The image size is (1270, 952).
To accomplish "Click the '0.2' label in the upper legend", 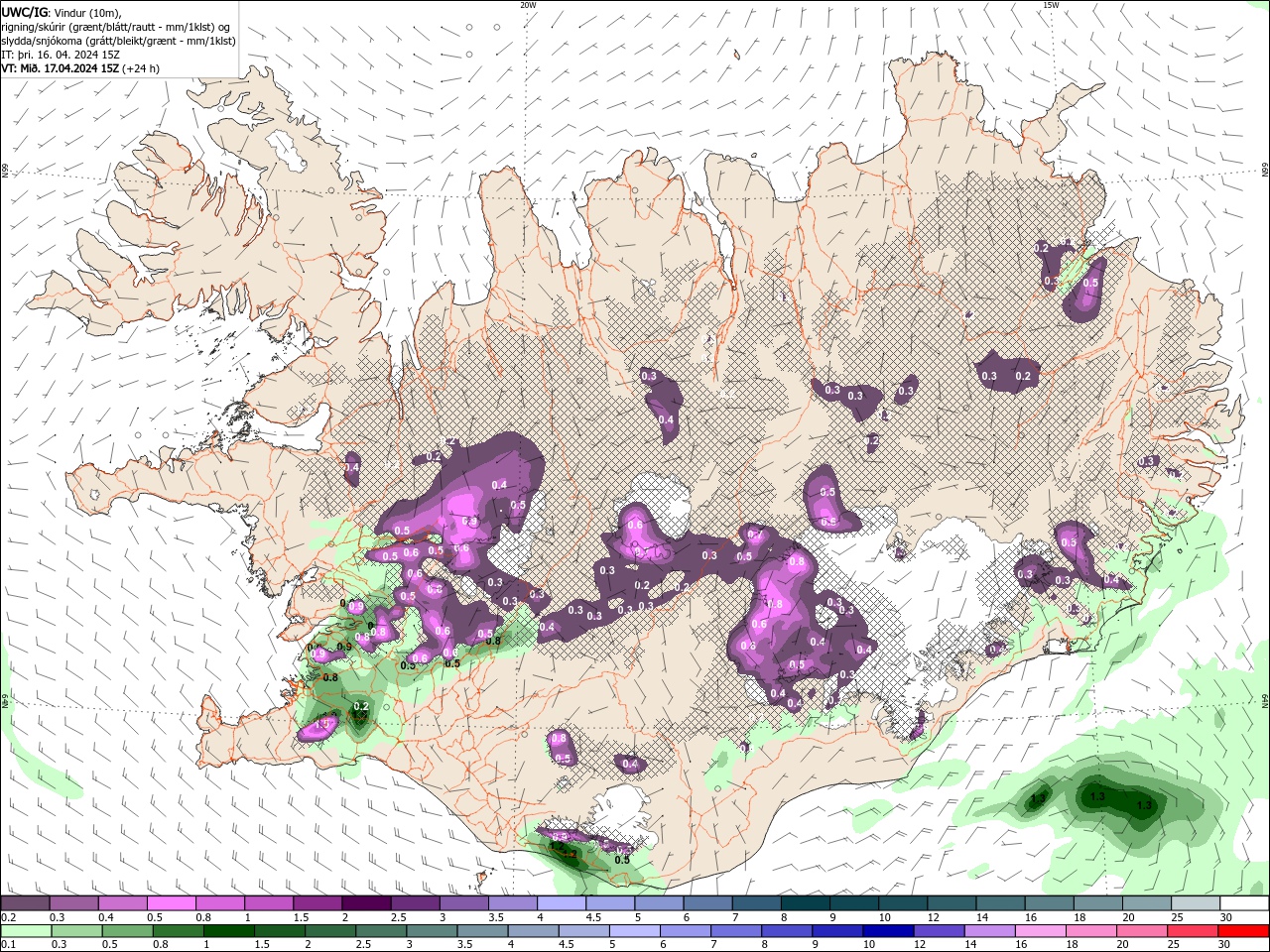I will [x=8, y=917].
